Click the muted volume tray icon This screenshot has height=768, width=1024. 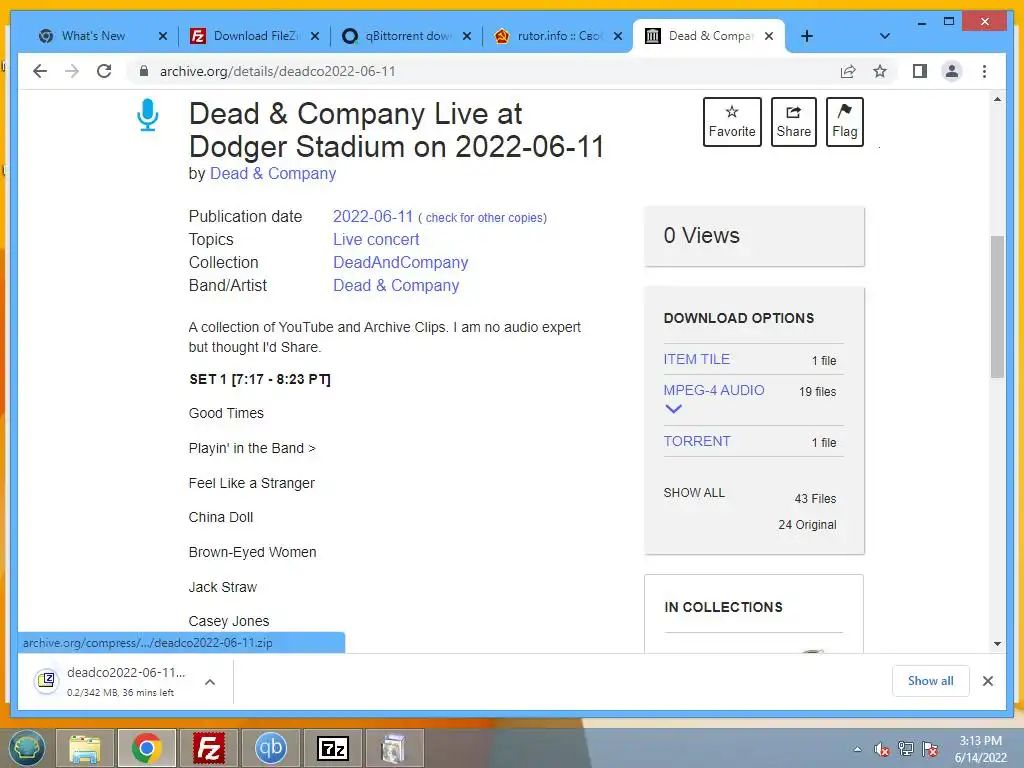click(x=882, y=750)
